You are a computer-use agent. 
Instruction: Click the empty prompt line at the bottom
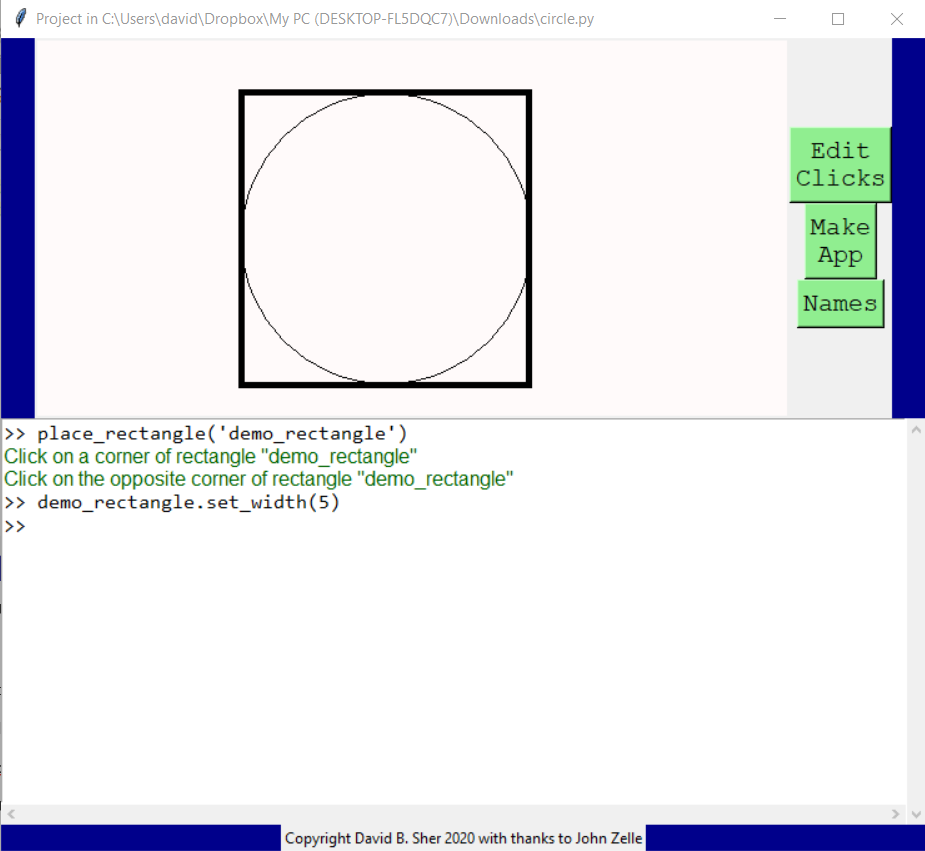click(15, 526)
